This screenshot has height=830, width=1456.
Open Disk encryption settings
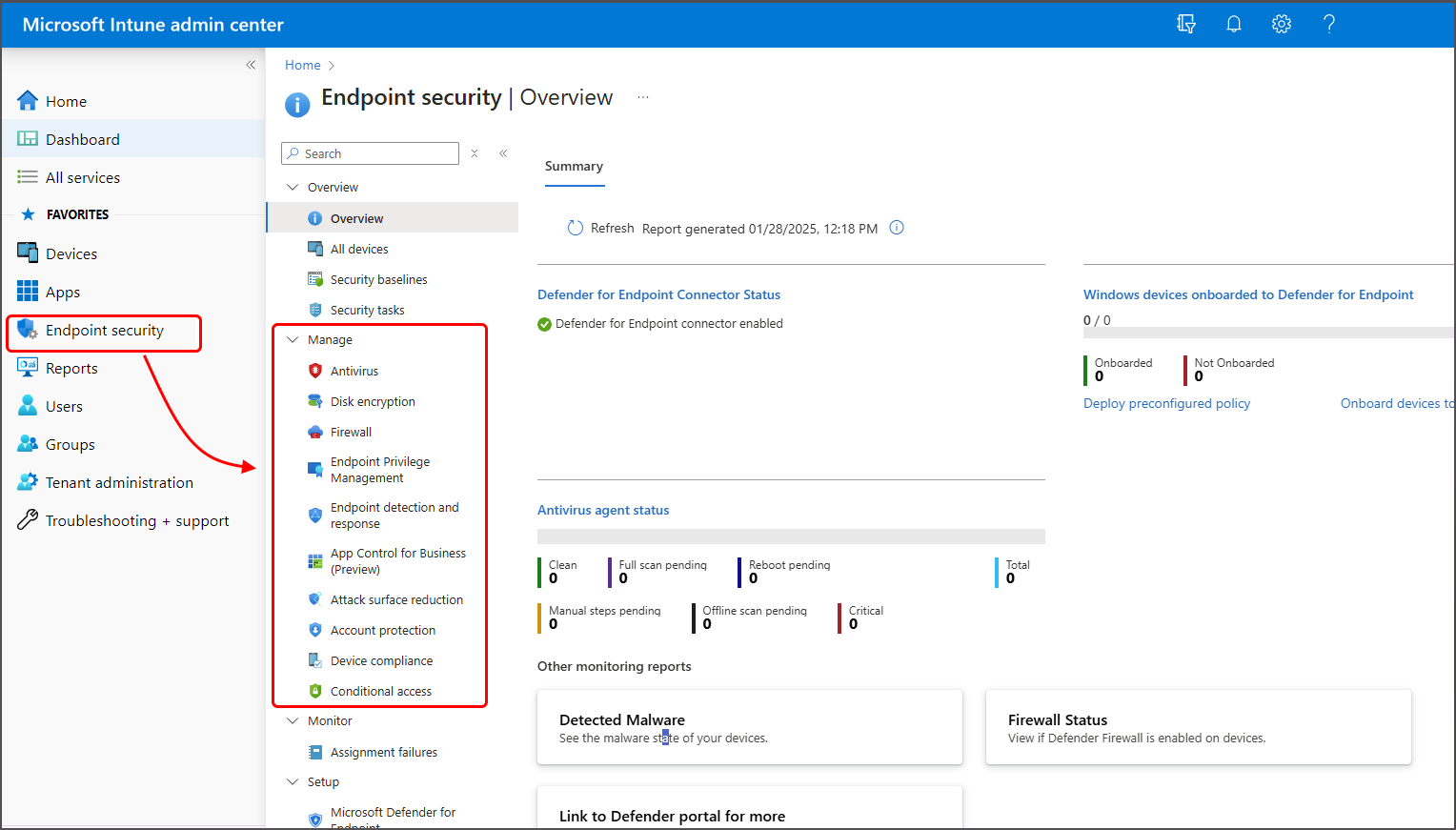click(x=373, y=401)
